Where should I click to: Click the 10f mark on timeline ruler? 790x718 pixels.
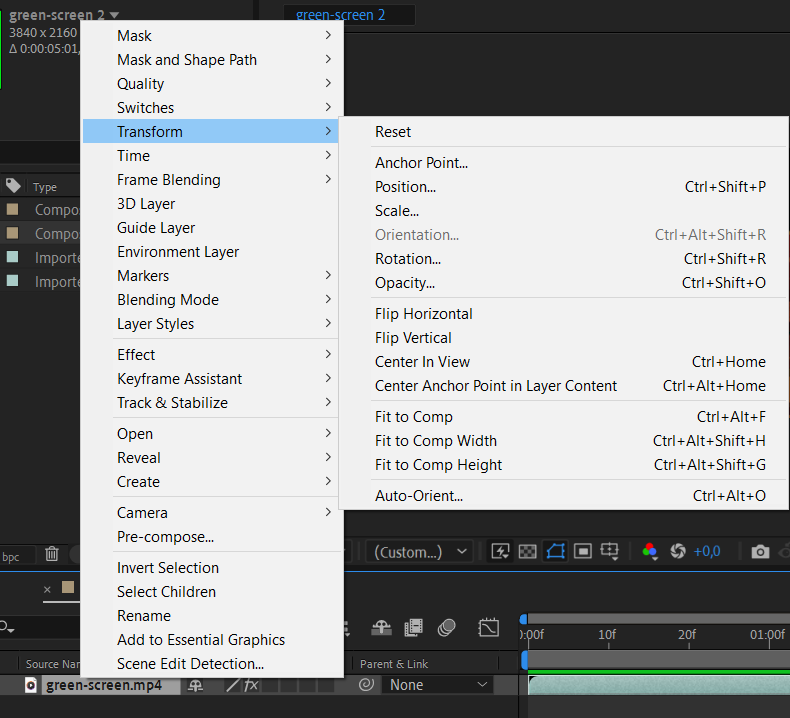[607, 635]
